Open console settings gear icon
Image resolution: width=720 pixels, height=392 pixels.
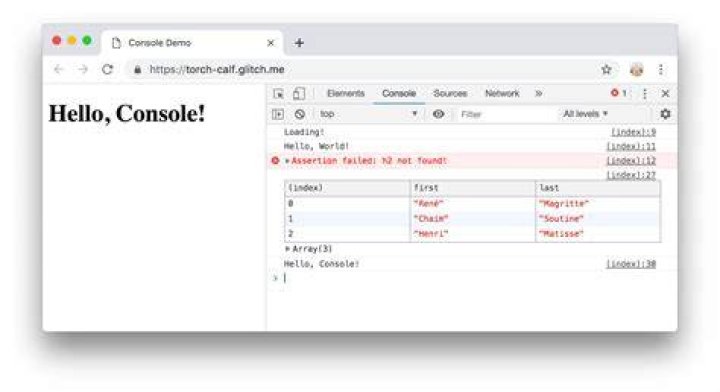point(665,114)
